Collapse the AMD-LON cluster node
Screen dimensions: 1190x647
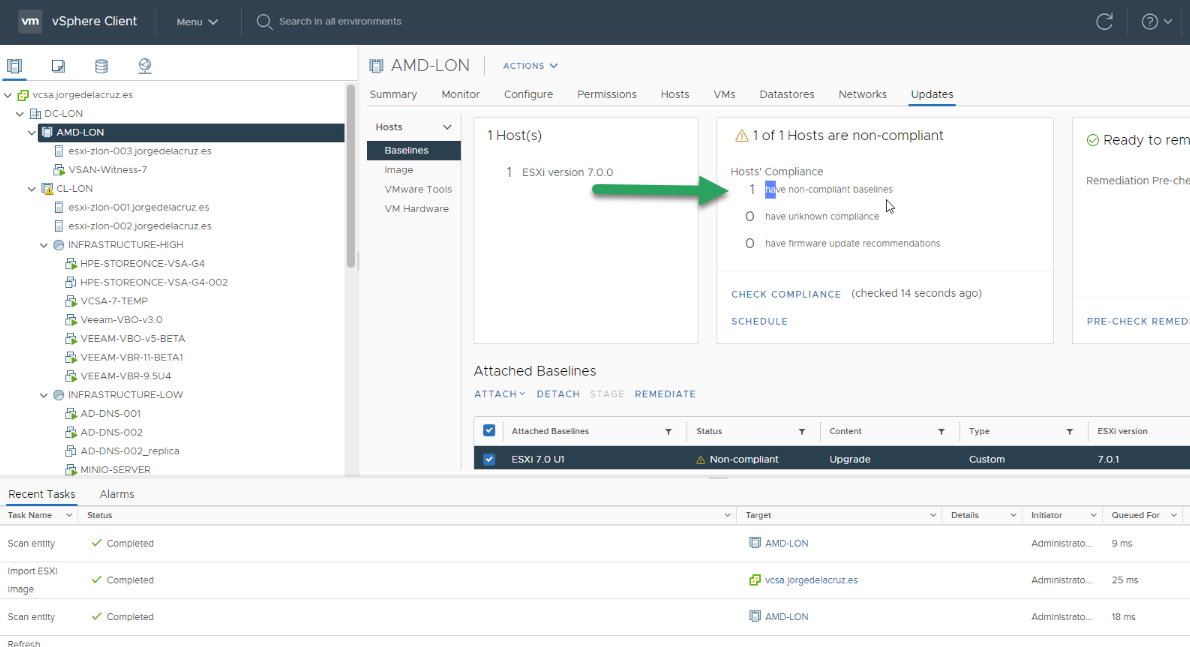click(32, 133)
